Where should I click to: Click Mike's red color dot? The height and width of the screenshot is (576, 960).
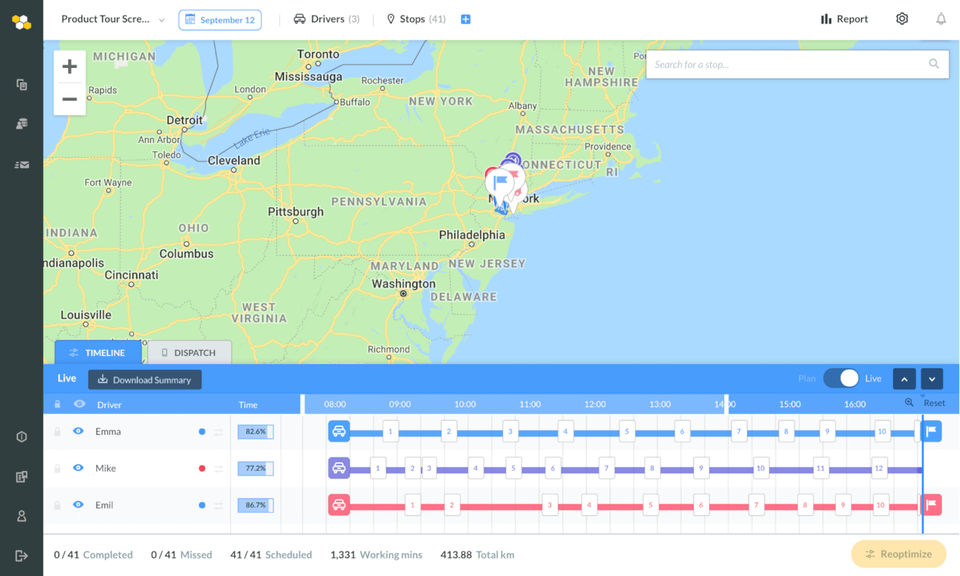[x=202, y=468]
